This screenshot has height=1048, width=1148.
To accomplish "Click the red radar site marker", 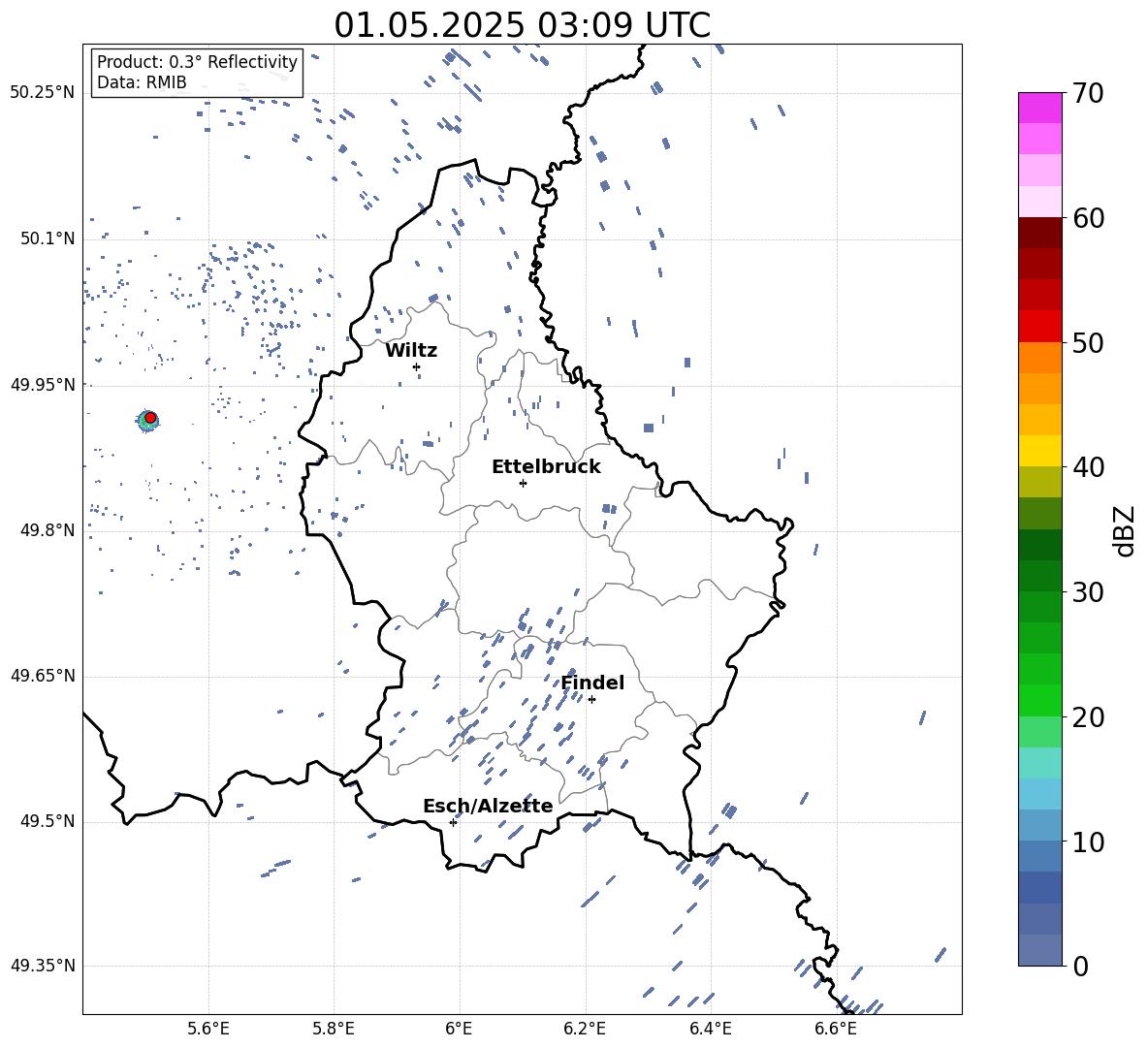I will coord(150,417).
